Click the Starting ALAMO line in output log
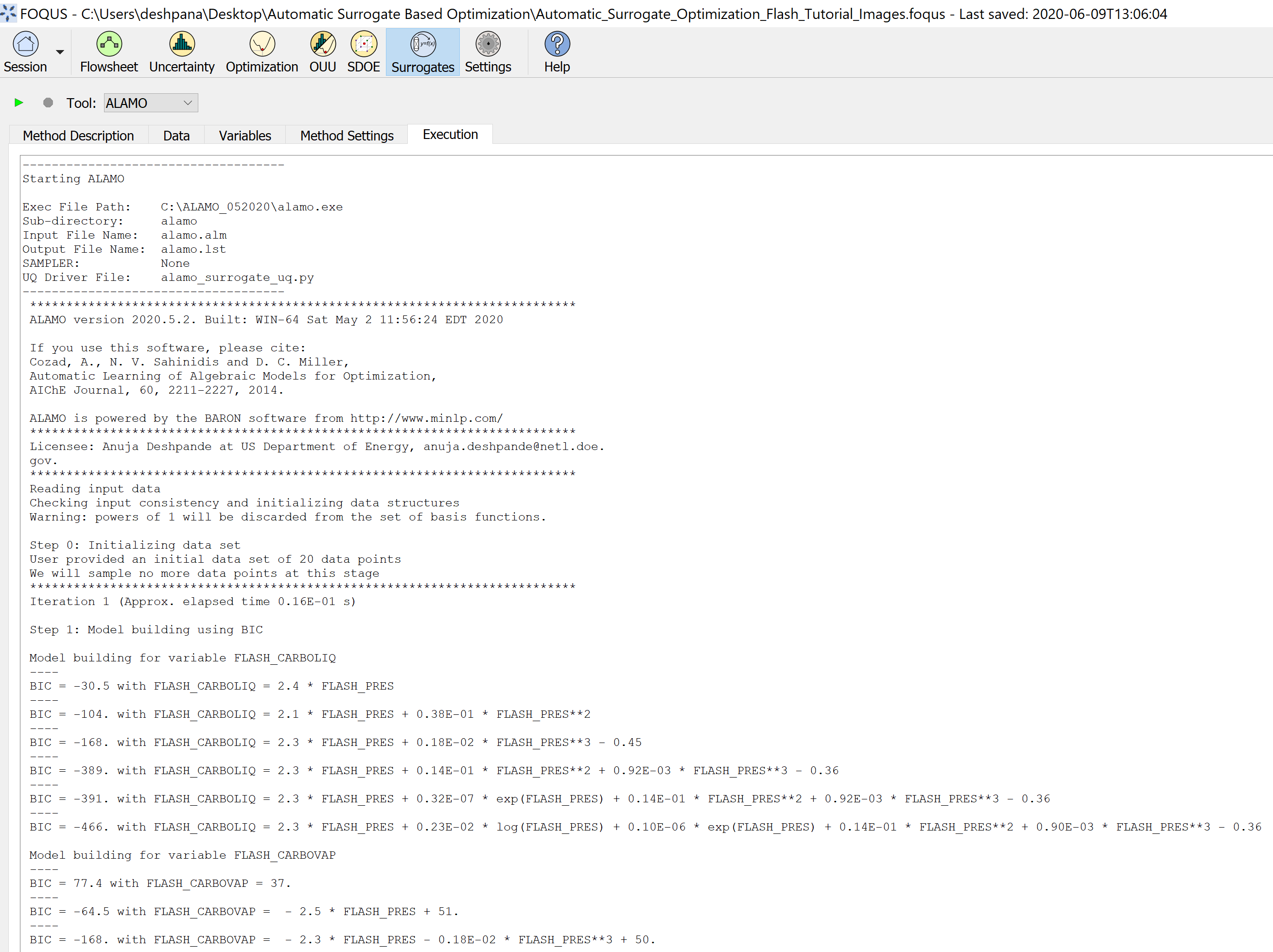 pyautogui.click(x=73, y=179)
